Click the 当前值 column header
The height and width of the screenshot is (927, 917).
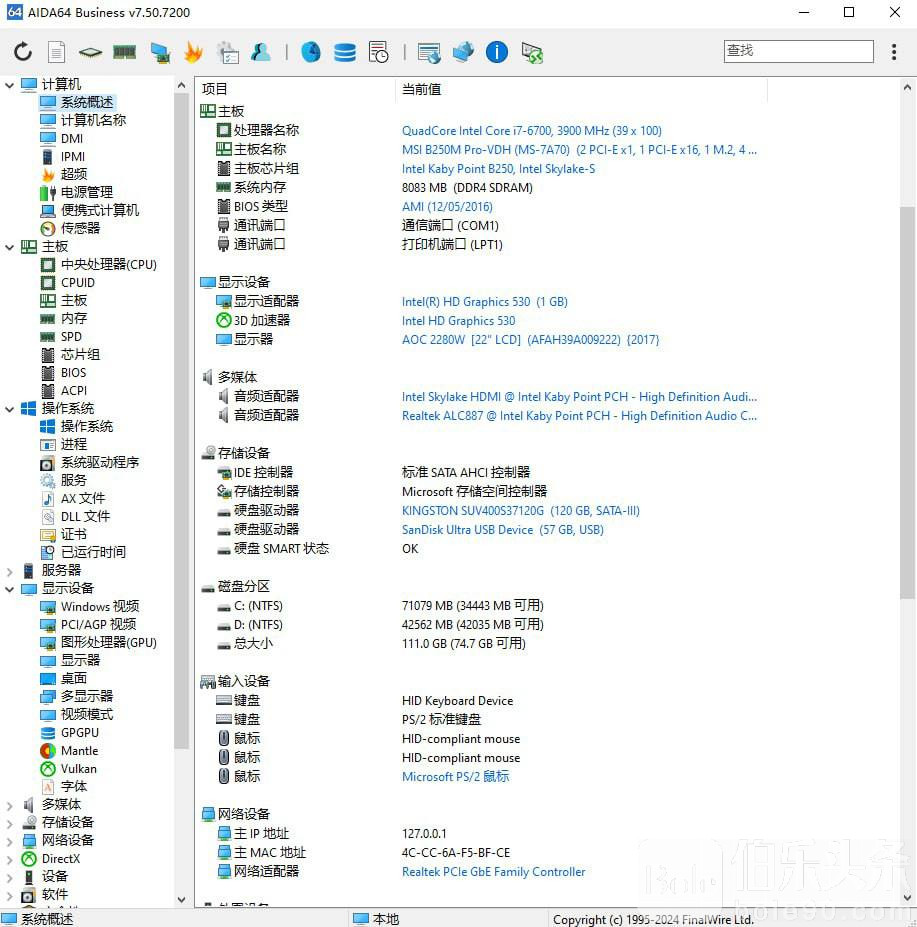(x=422, y=90)
